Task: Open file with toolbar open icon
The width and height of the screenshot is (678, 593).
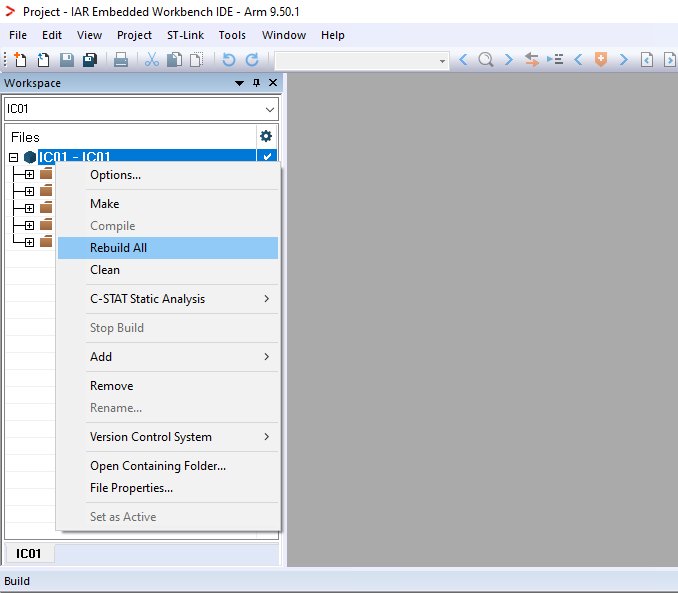Action: (x=43, y=59)
